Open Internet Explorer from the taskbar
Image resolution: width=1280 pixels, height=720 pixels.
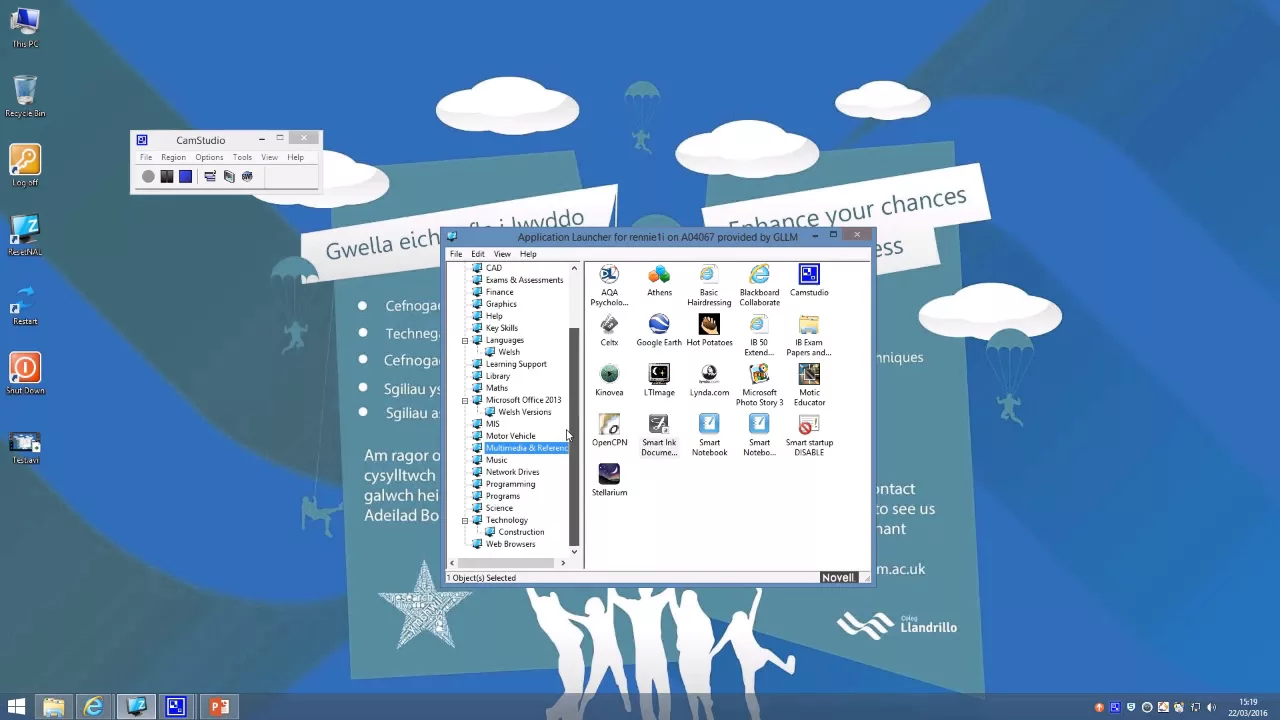(94, 707)
